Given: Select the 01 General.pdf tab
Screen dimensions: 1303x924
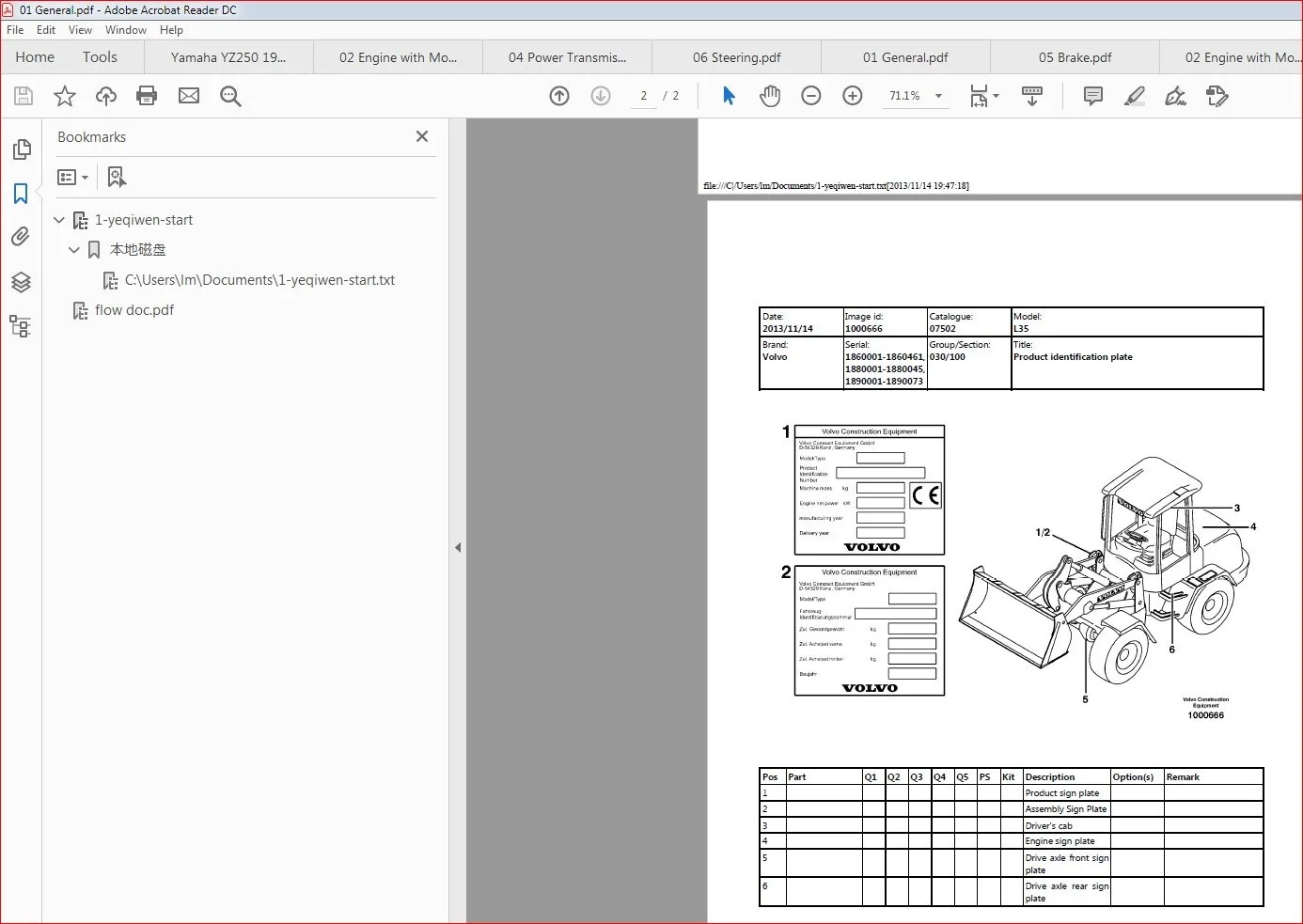Looking at the screenshot, I should pyautogui.click(x=905, y=57).
